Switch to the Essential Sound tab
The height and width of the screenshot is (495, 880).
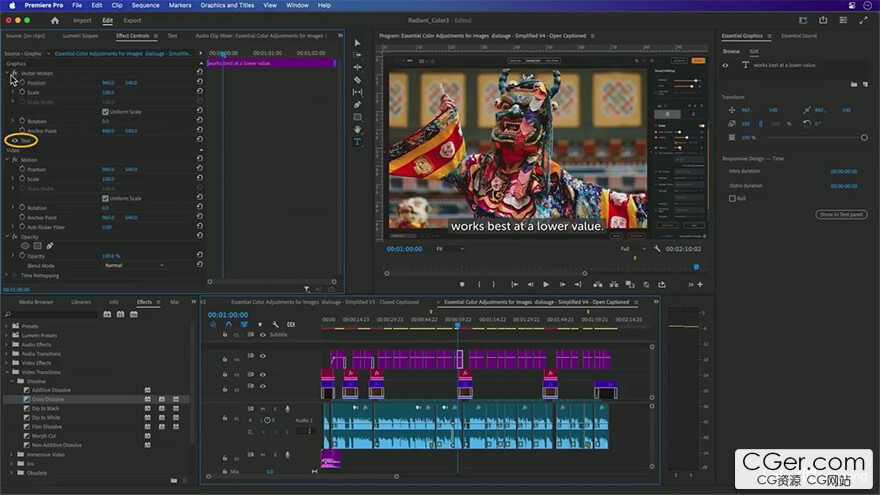pos(799,35)
